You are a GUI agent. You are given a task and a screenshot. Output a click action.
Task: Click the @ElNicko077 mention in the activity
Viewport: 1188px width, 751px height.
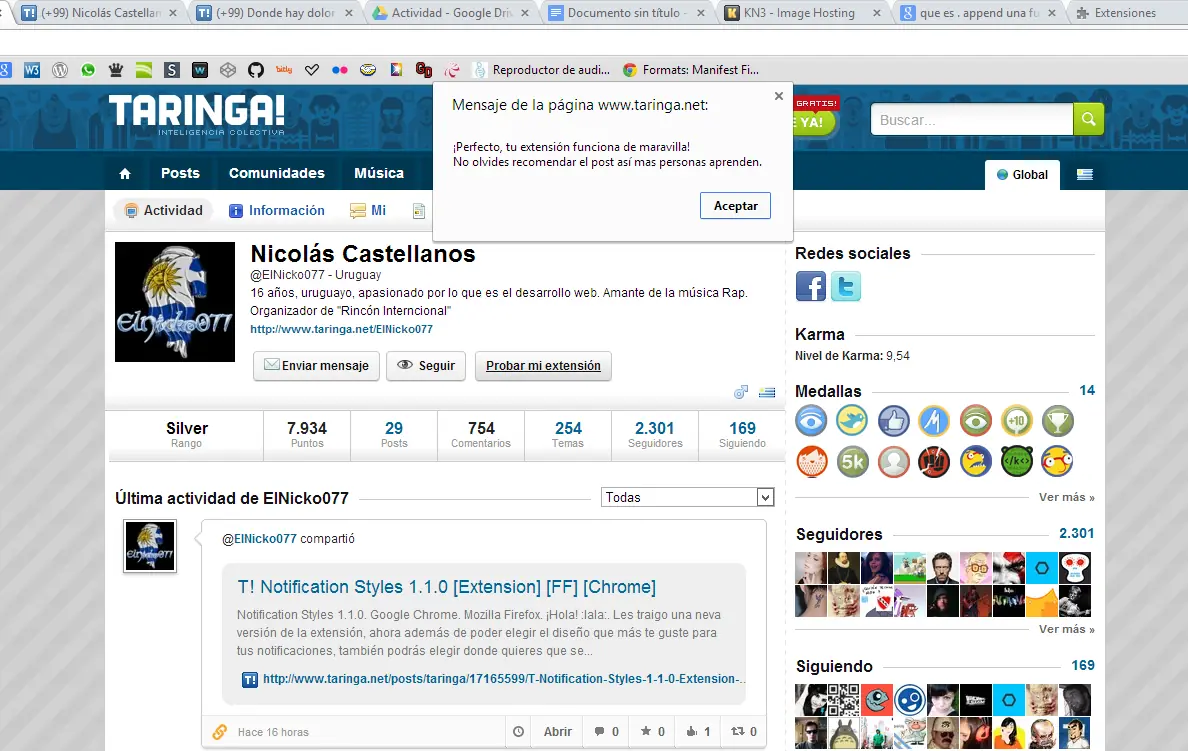[x=259, y=539]
